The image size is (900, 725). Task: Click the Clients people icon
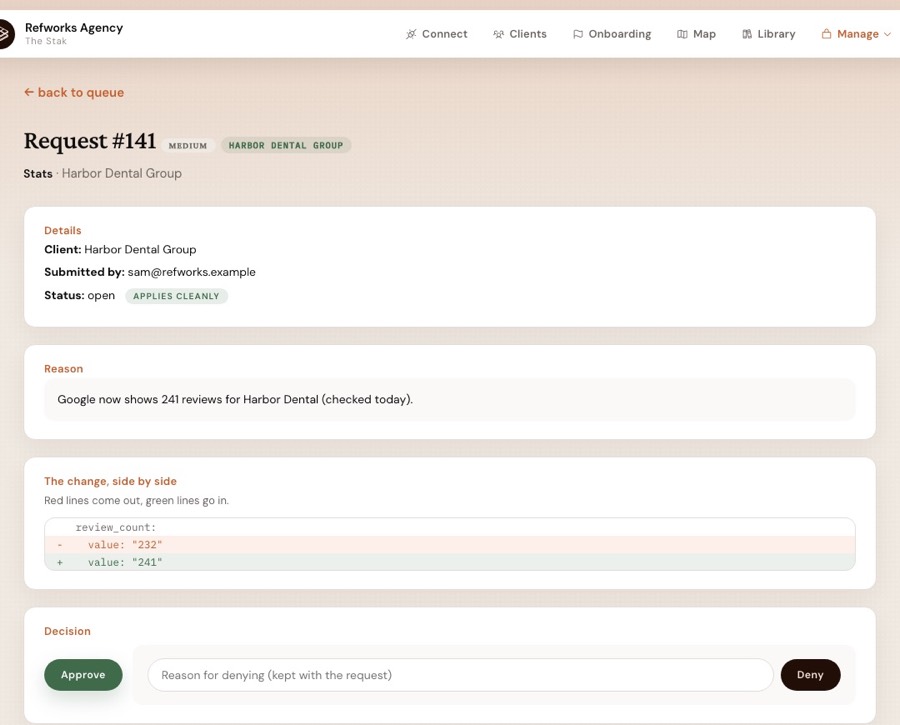[498, 34]
